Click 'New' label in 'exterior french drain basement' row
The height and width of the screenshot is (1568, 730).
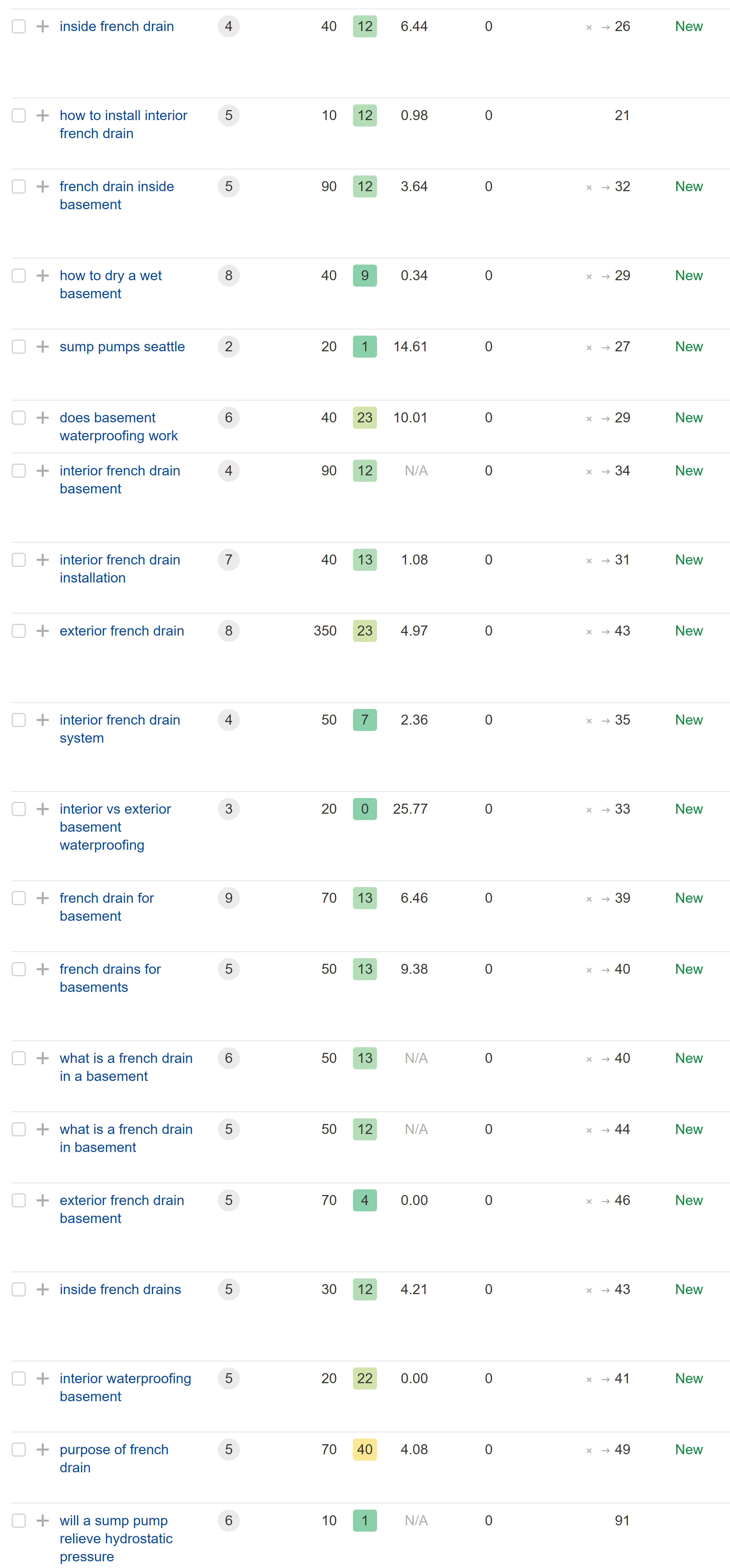click(689, 1200)
